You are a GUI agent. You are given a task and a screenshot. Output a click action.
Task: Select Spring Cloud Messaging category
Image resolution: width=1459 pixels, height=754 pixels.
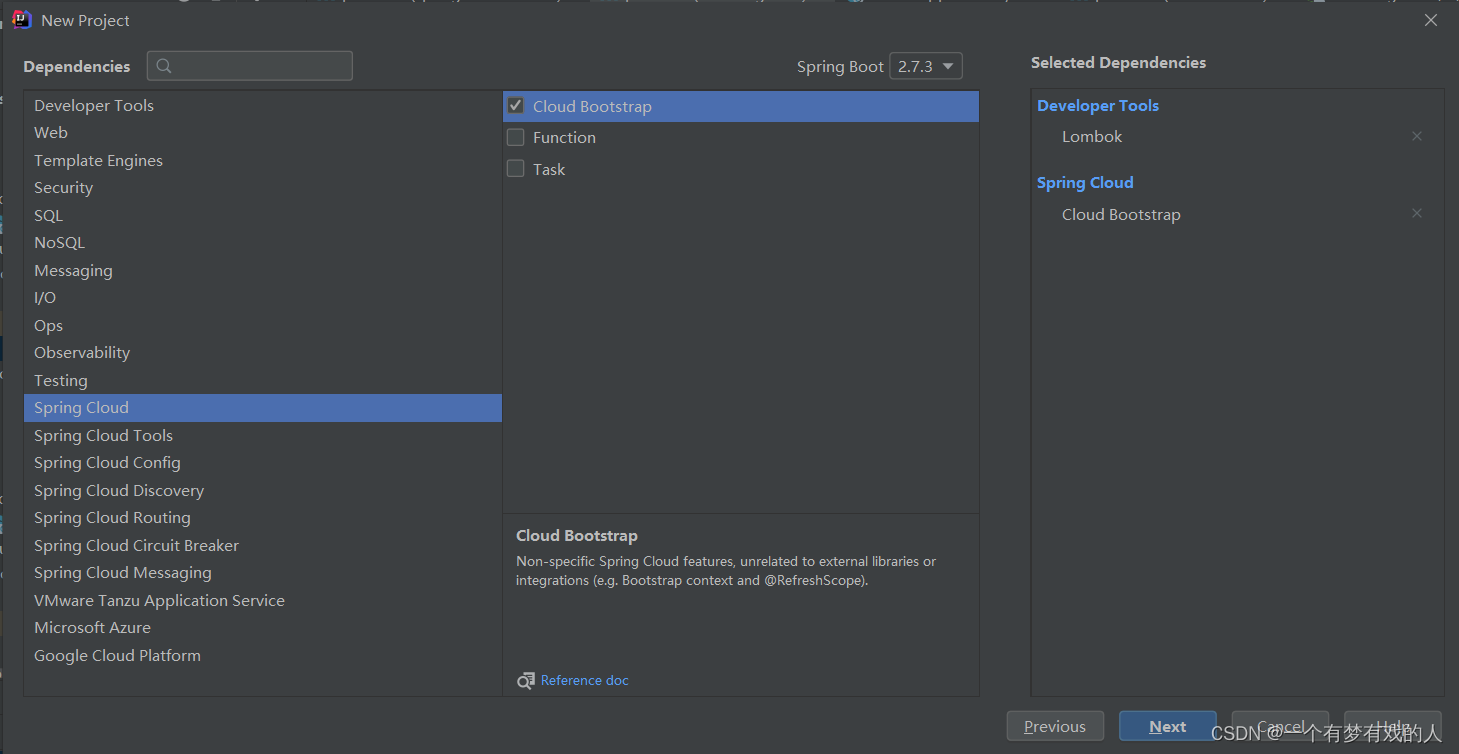coord(263,572)
